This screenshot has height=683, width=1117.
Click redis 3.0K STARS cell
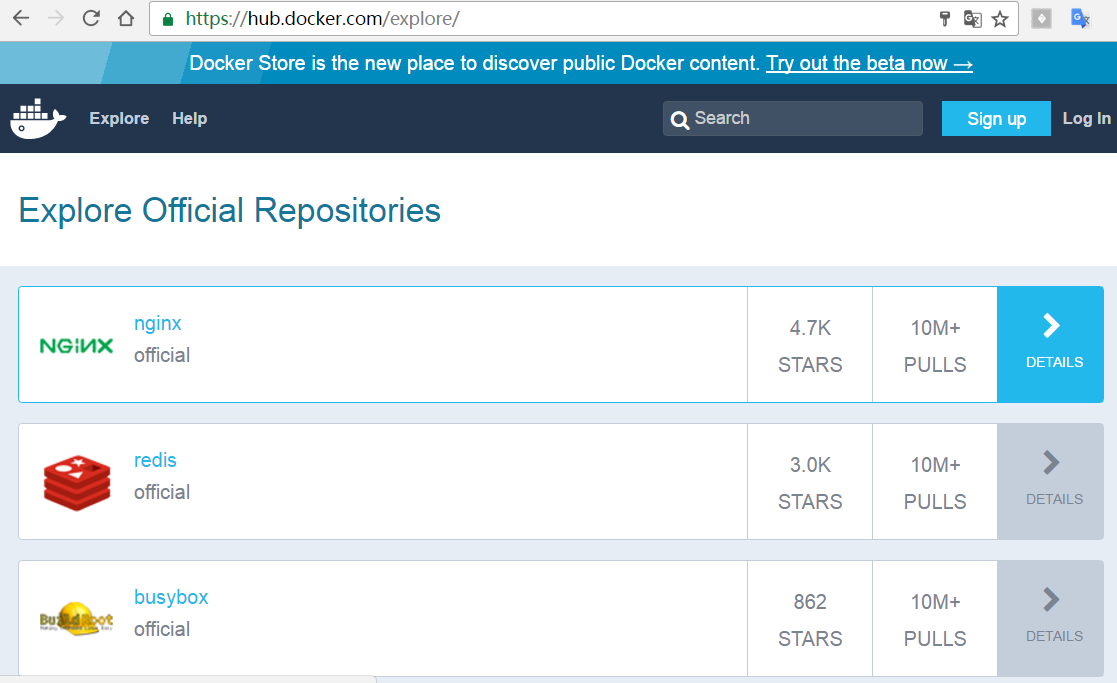pos(810,481)
